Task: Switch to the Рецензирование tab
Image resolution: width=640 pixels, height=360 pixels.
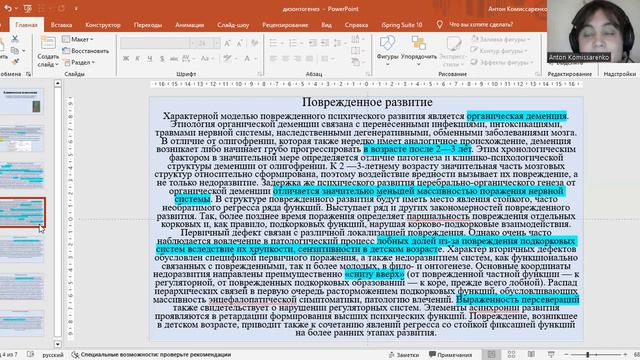Action: (x=285, y=25)
